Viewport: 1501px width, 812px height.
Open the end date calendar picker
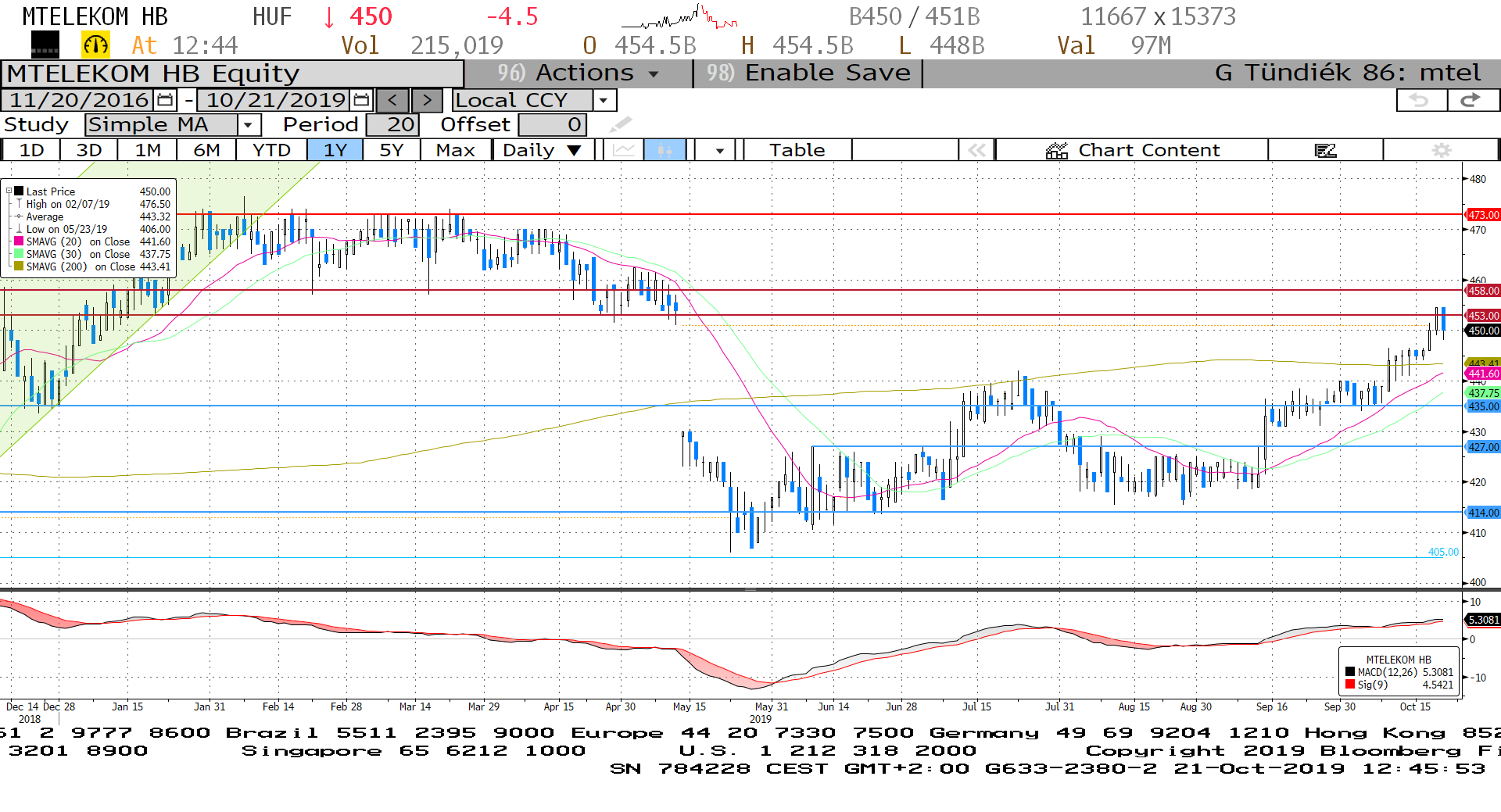361,100
